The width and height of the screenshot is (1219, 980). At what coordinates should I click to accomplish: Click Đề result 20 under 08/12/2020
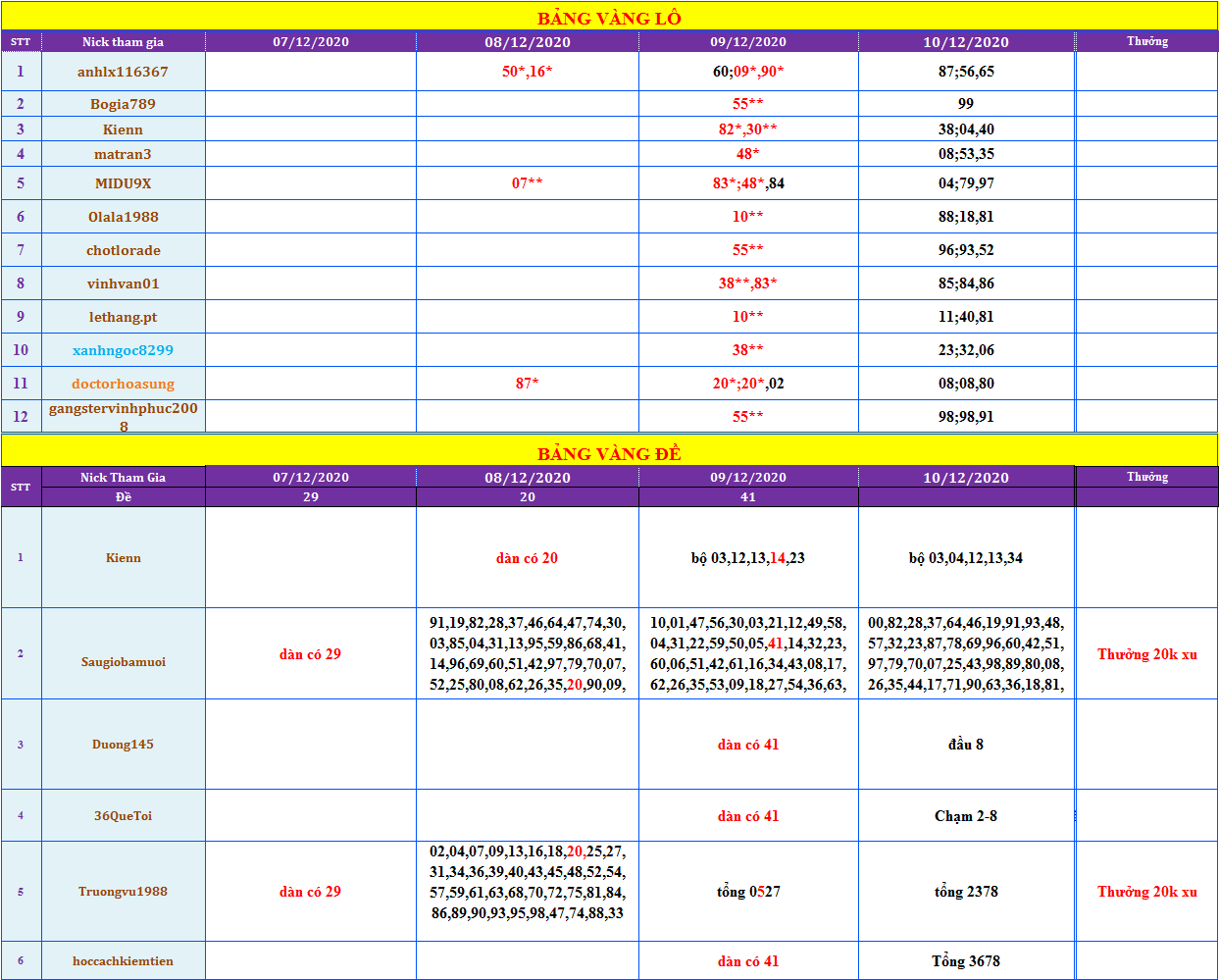tap(528, 497)
